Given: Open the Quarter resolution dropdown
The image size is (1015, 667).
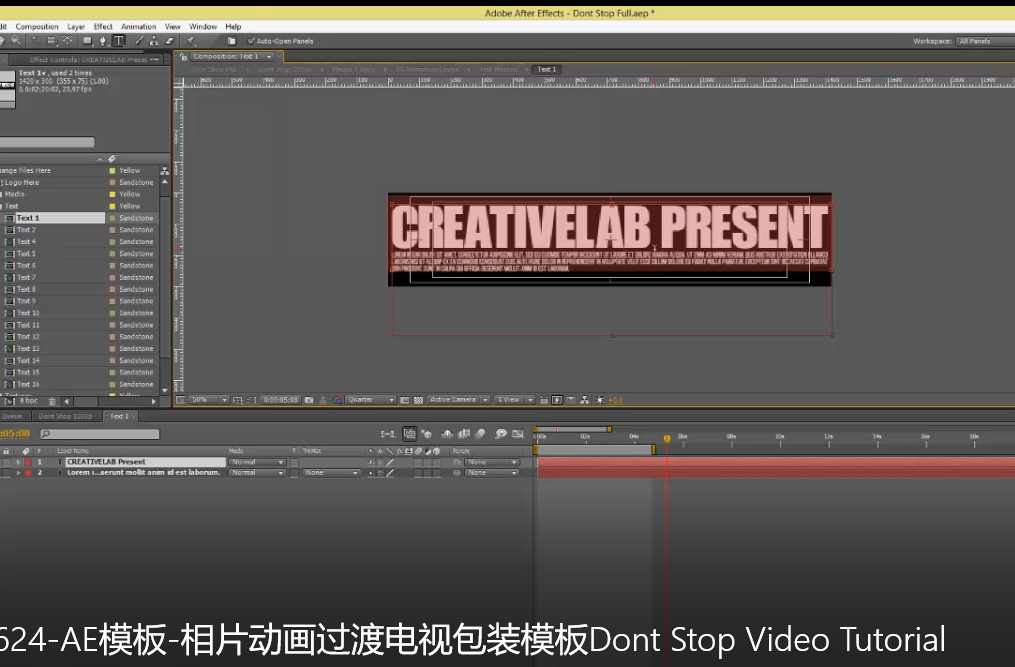Looking at the screenshot, I should click(370, 400).
